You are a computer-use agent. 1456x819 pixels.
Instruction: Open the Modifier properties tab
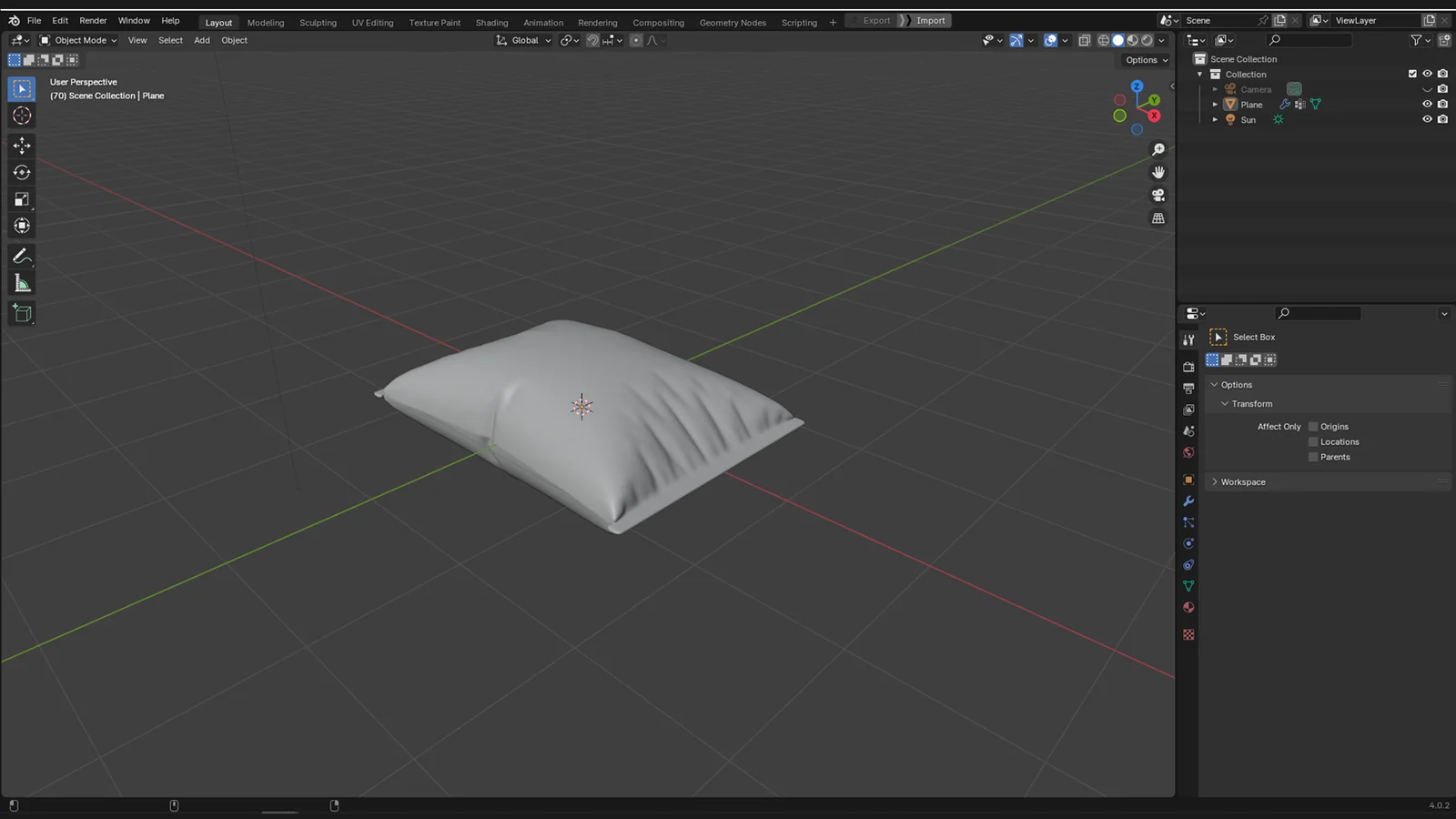[1188, 501]
